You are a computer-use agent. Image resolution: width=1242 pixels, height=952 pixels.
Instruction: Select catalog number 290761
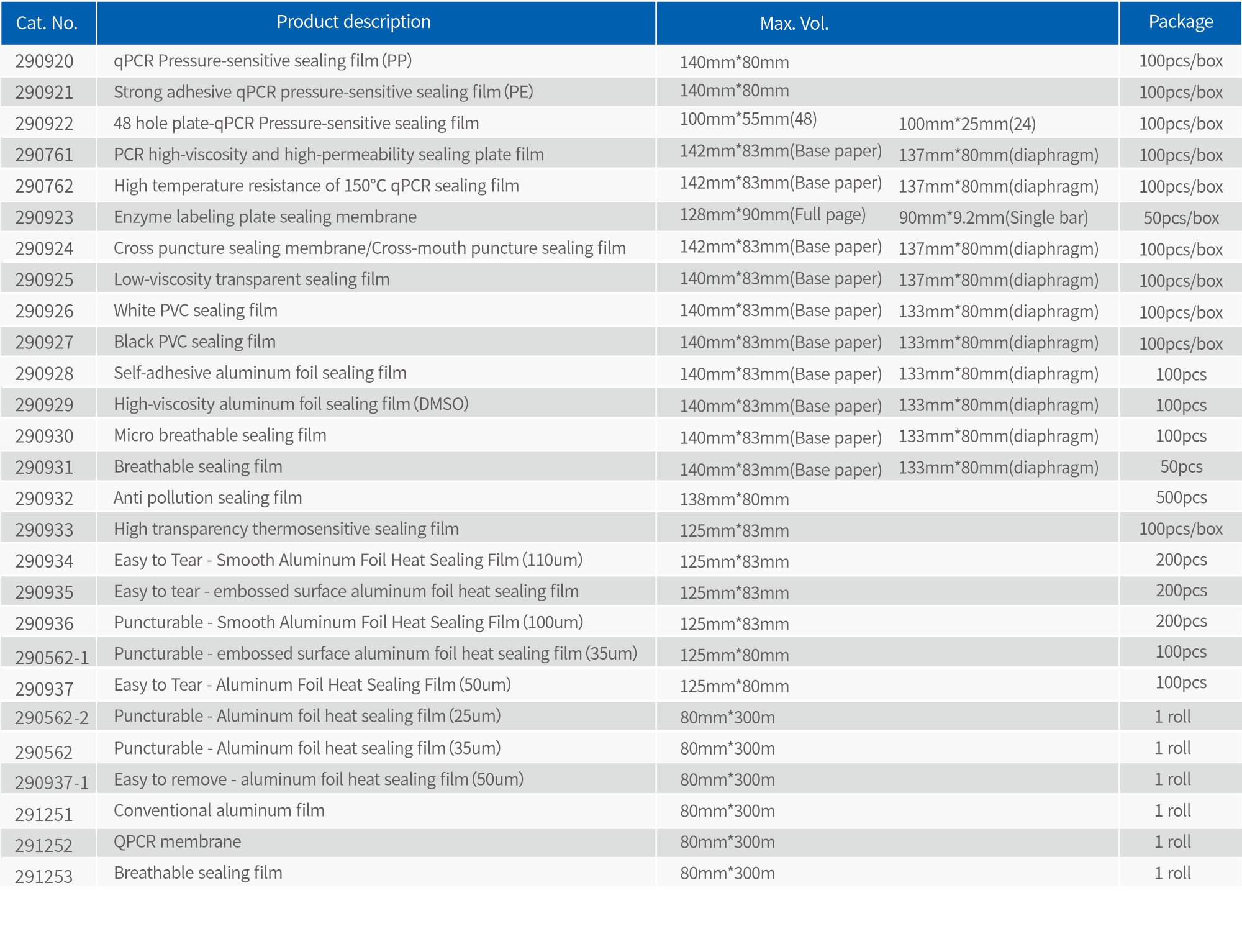click(x=44, y=155)
